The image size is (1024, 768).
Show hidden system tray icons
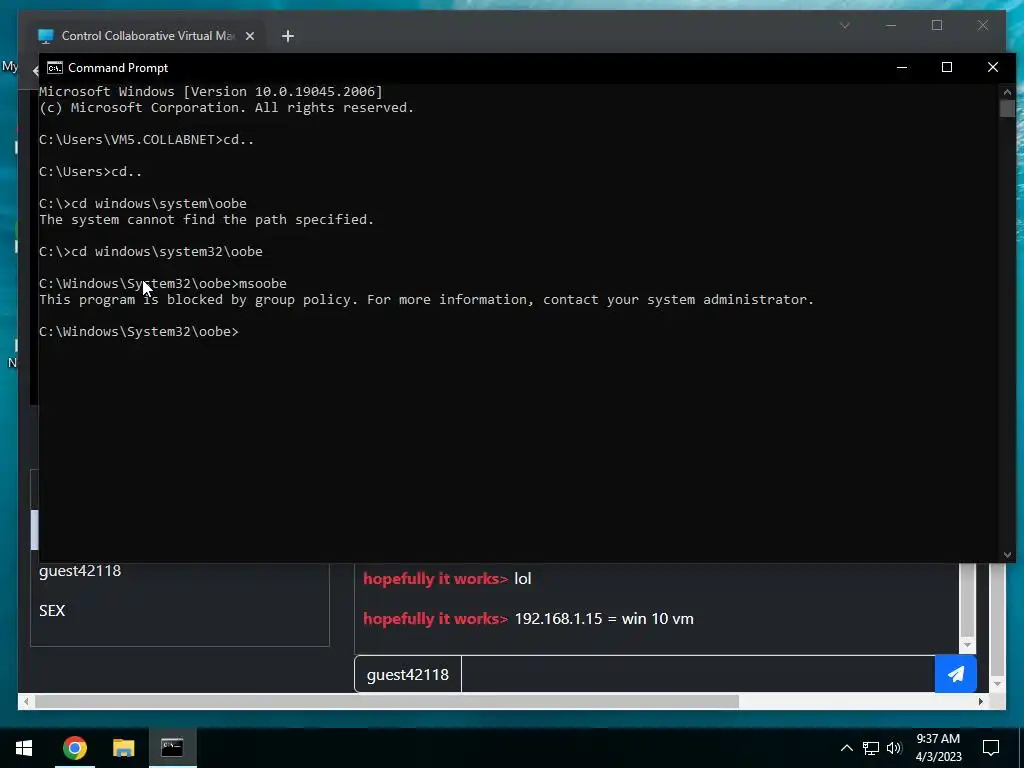point(846,748)
